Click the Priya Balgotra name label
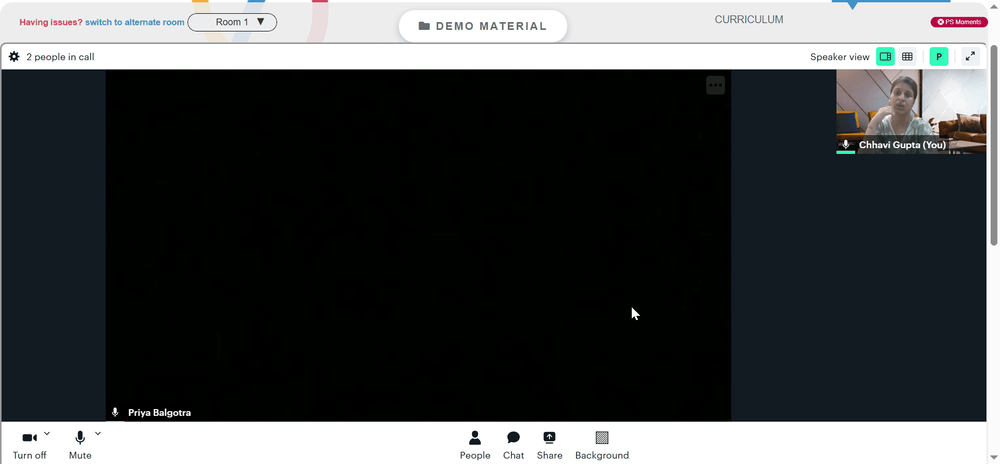Screen dimensions: 1000x464 159,412
